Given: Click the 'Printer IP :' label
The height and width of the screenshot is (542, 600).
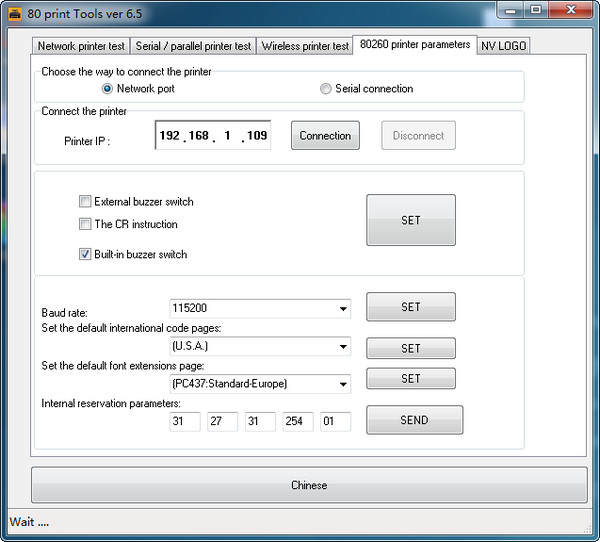Looking at the screenshot, I should [x=87, y=141].
